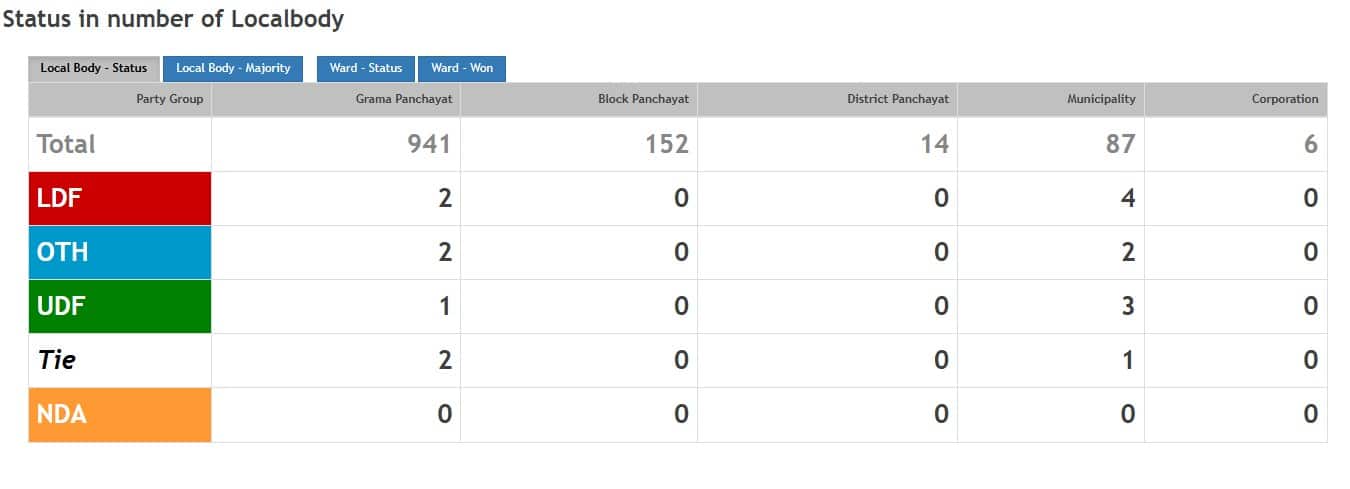The height and width of the screenshot is (489, 1350).
Task: Click the Block Panchayat column header
Action: tap(643, 99)
